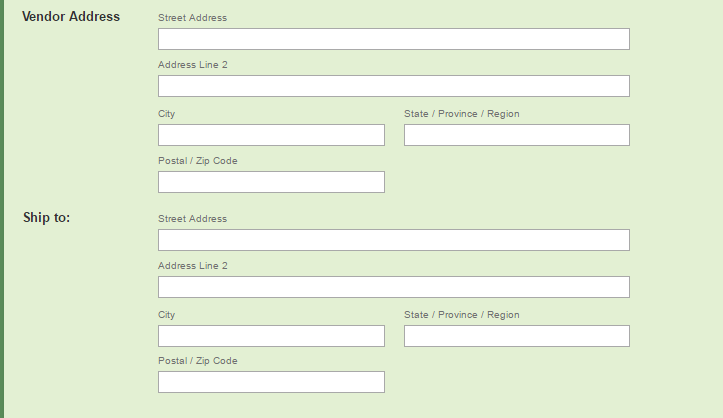Focus the Vendor Postal / Zip Code field
Screen dimensions: 723x418
[271, 182]
